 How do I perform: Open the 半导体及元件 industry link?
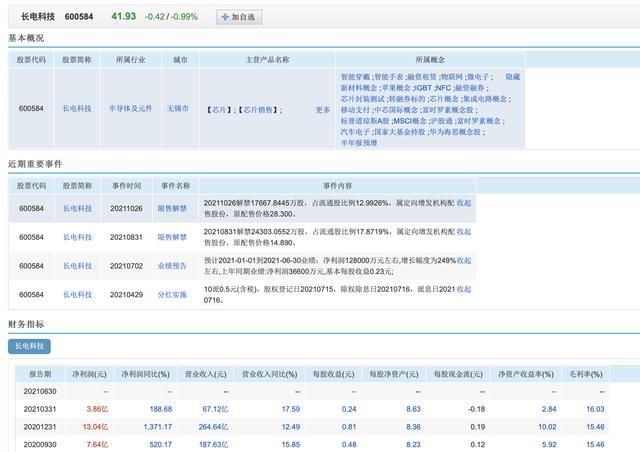tap(130, 108)
